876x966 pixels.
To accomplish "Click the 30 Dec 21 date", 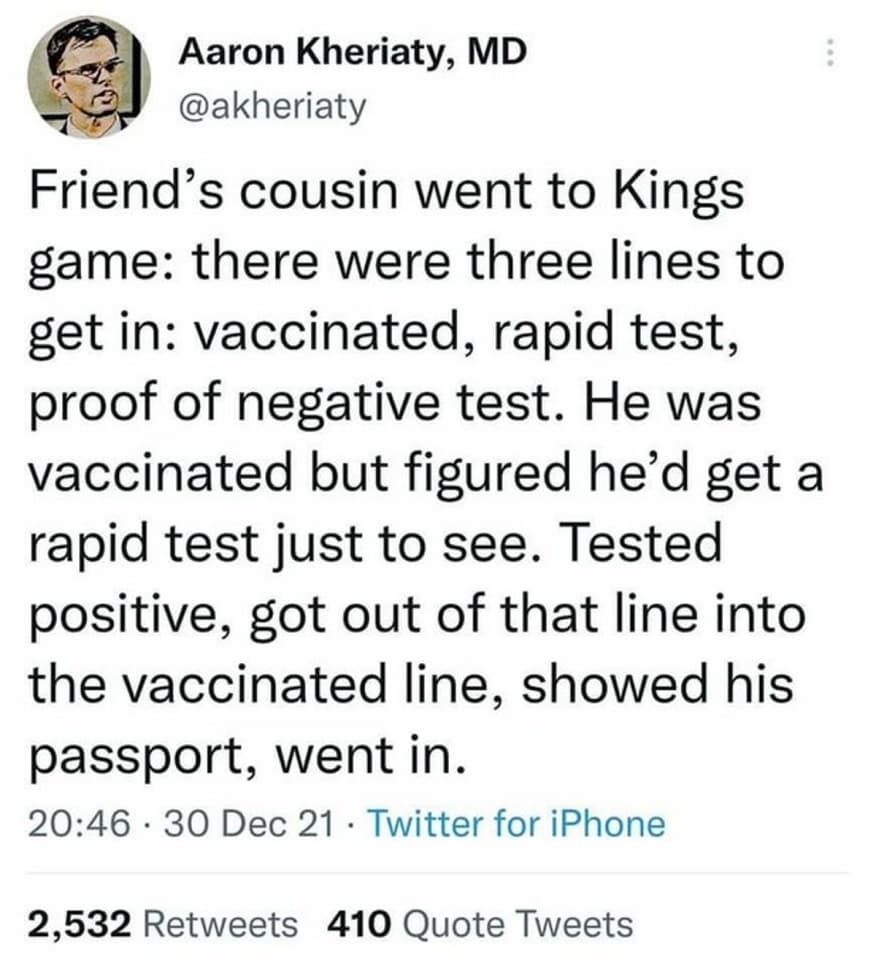I will (248, 824).
